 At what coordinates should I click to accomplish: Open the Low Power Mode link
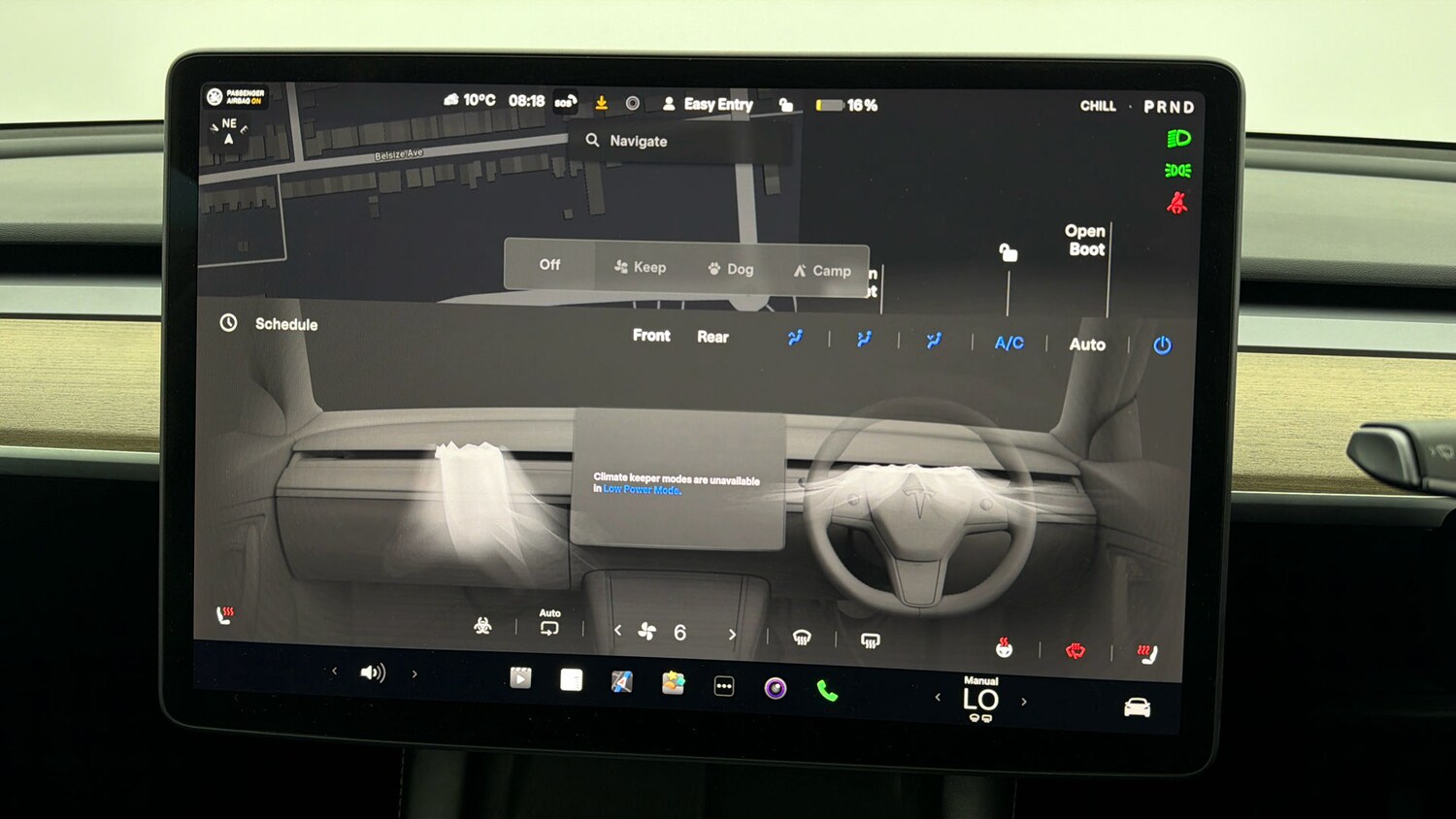click(x=643, y=491)
